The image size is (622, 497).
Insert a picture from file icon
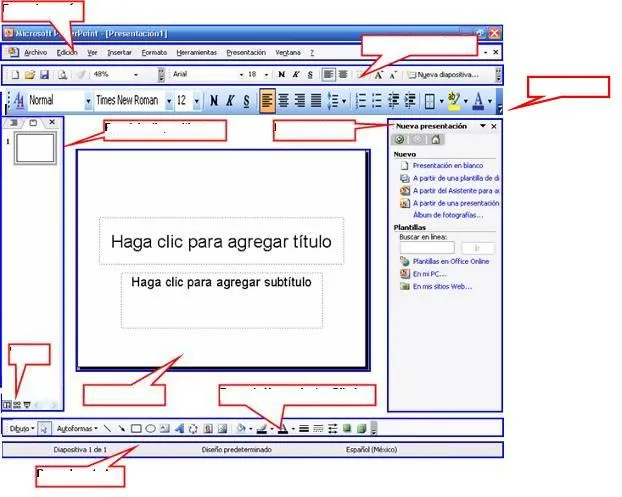pyautogui.click(x=223, y=428)
